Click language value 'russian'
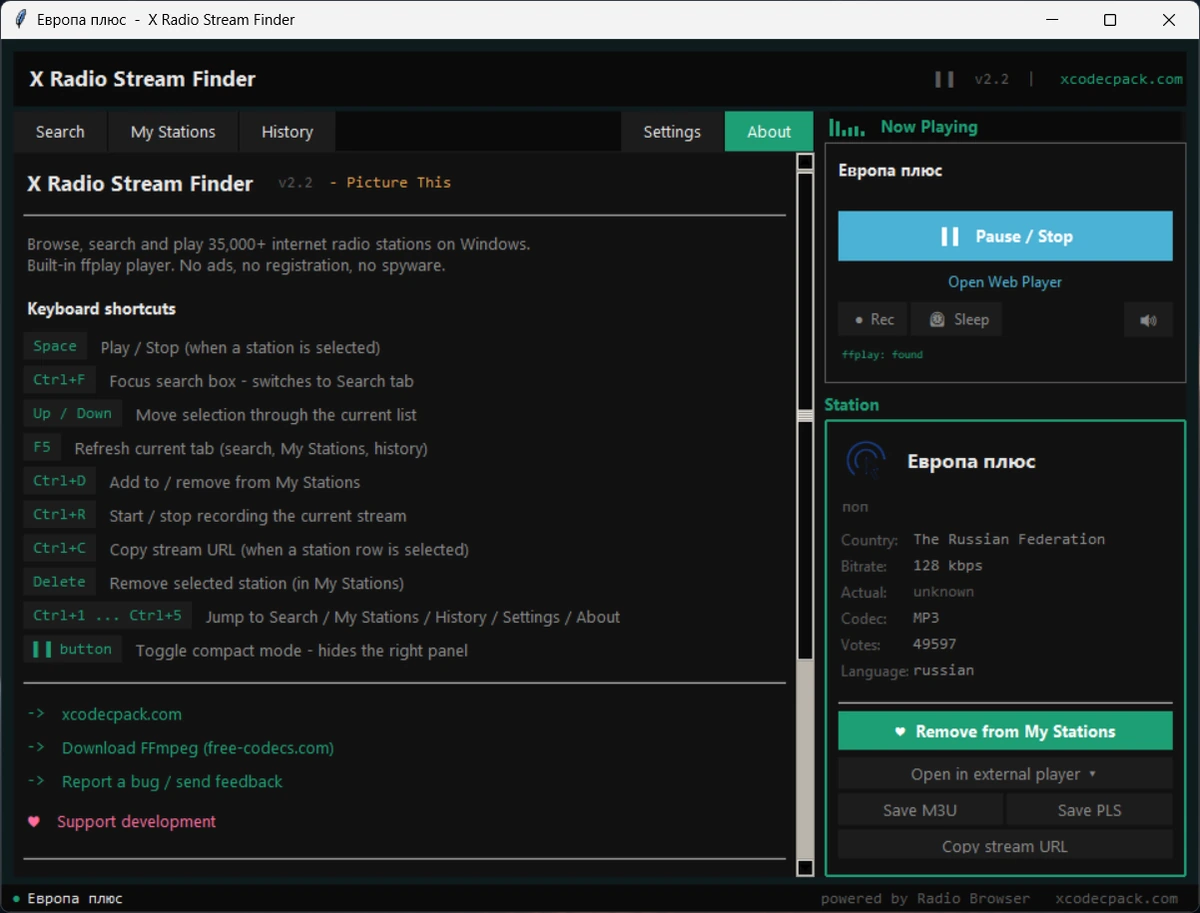Screen dimensions: 1200x913 point(944,670)
